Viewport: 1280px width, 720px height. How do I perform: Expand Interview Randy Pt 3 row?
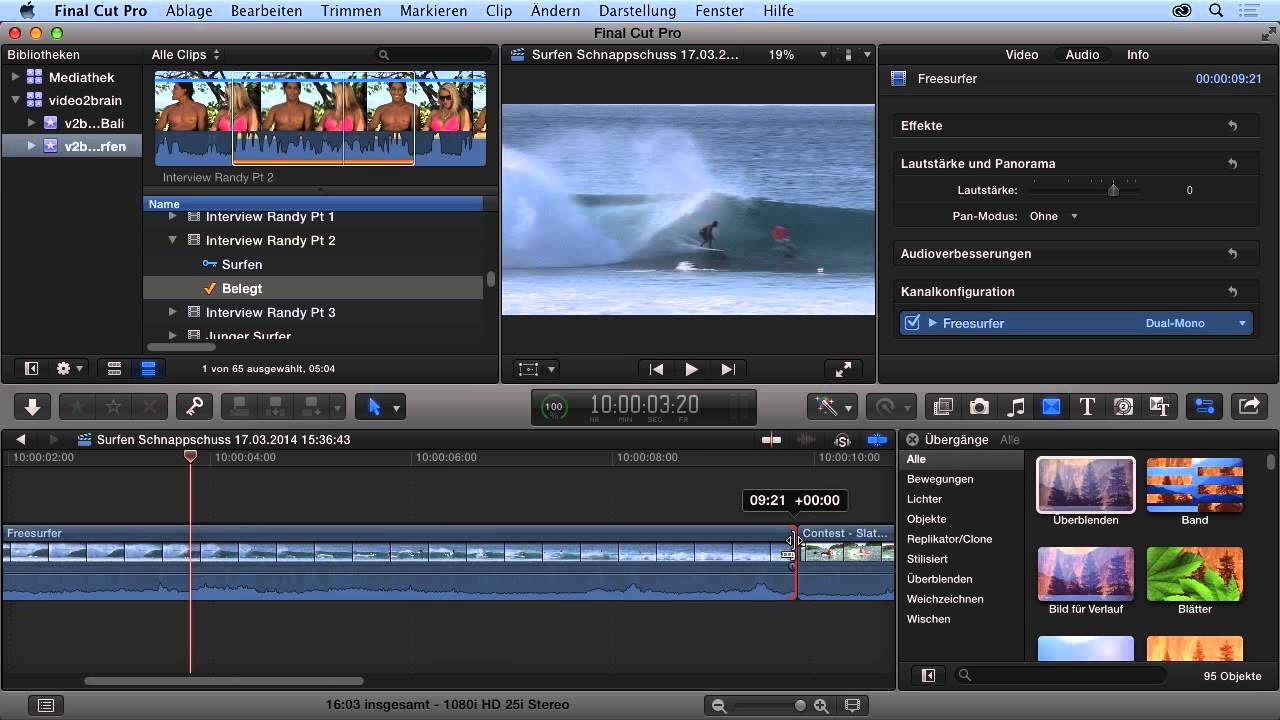(x=172, y=312)
